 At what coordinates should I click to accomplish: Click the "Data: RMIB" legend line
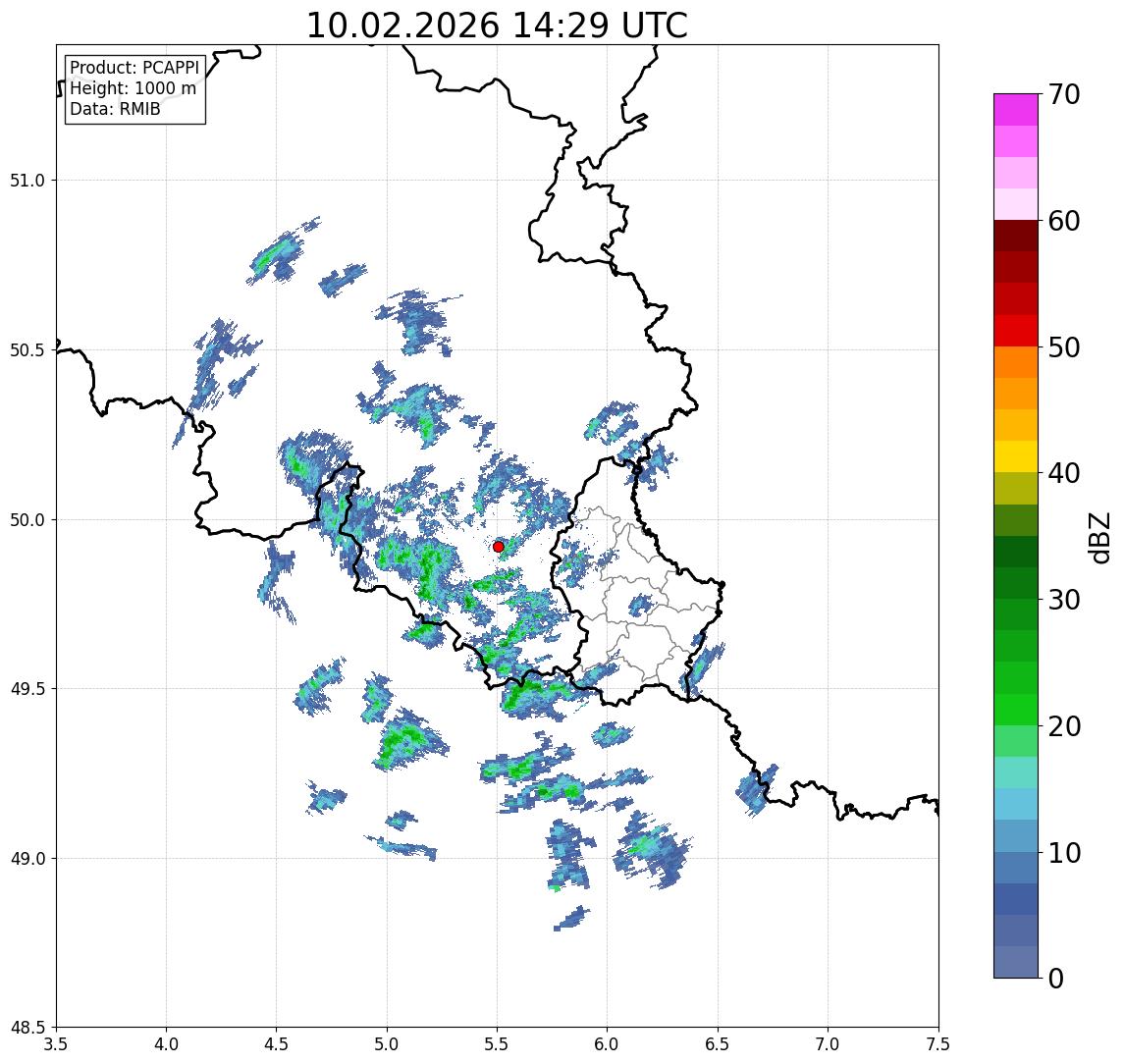115,109
